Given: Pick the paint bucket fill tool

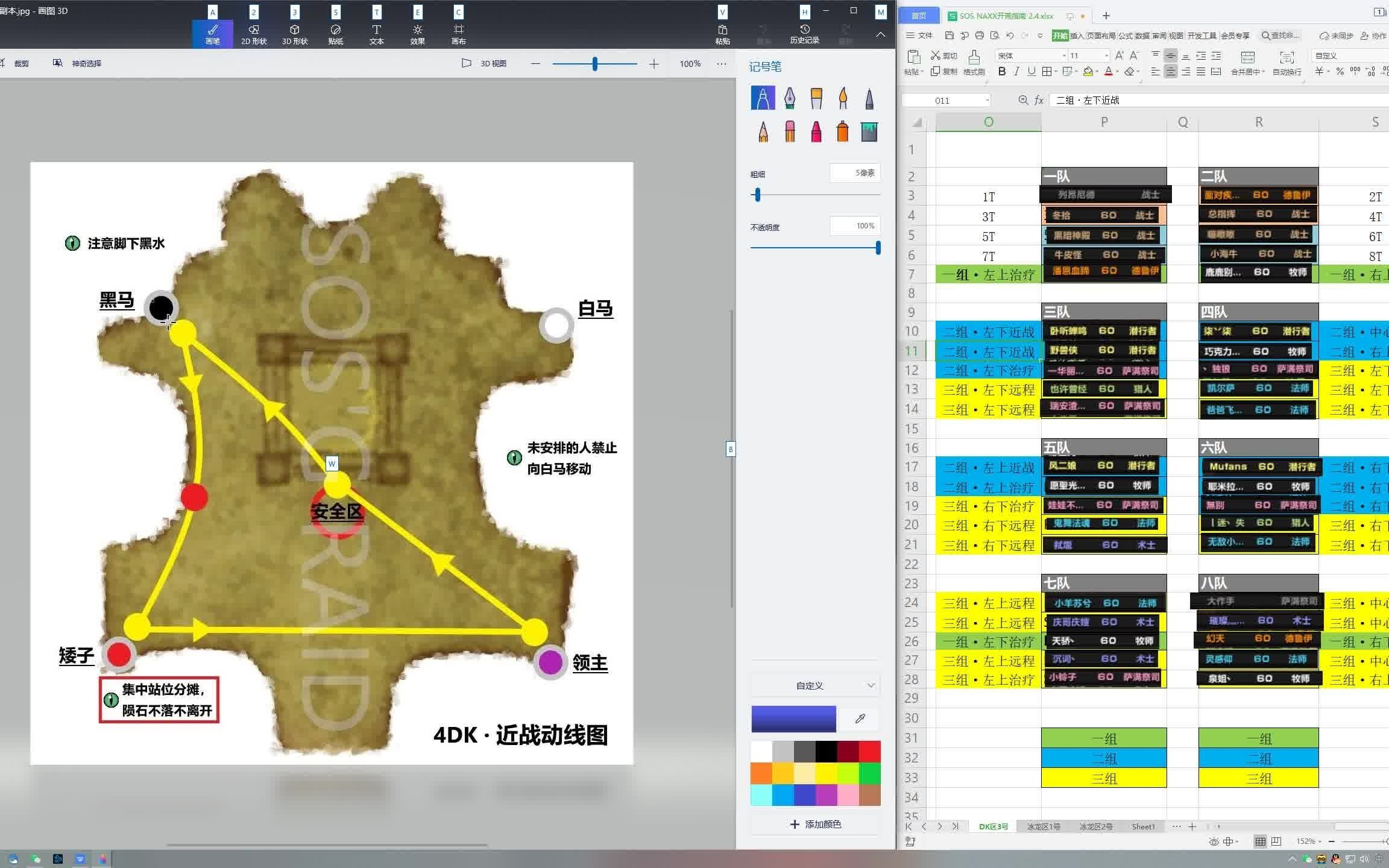Looking at the screenshot, I should point(869,131).
